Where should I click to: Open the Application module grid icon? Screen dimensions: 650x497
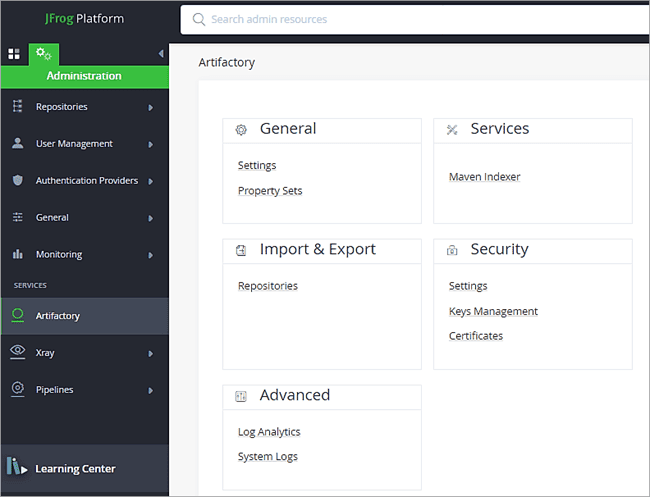click(14, 54)
